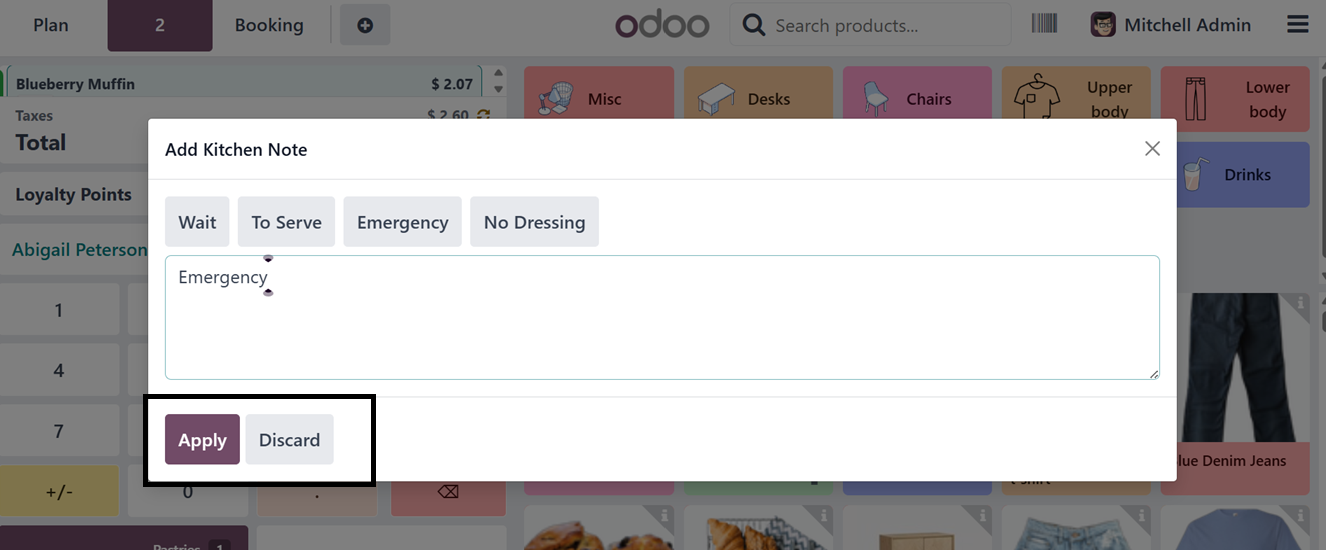Image resolution: width=1326 pixels, height=550 pixels.
Task: Select the Chairs category icon
Action: (875, 98)
